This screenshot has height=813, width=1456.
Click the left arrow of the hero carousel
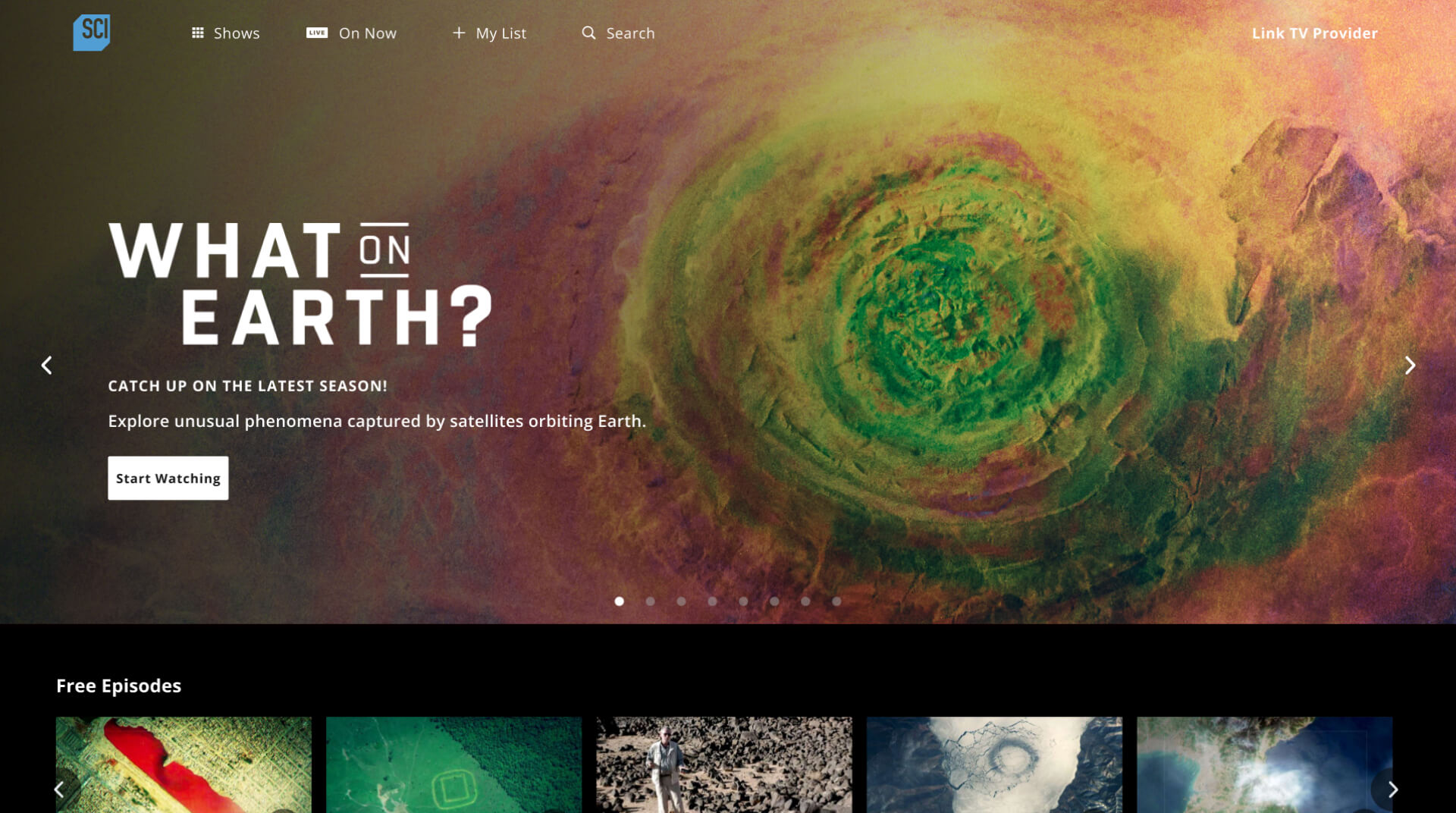pyautogui.click(x=46, y=365)
